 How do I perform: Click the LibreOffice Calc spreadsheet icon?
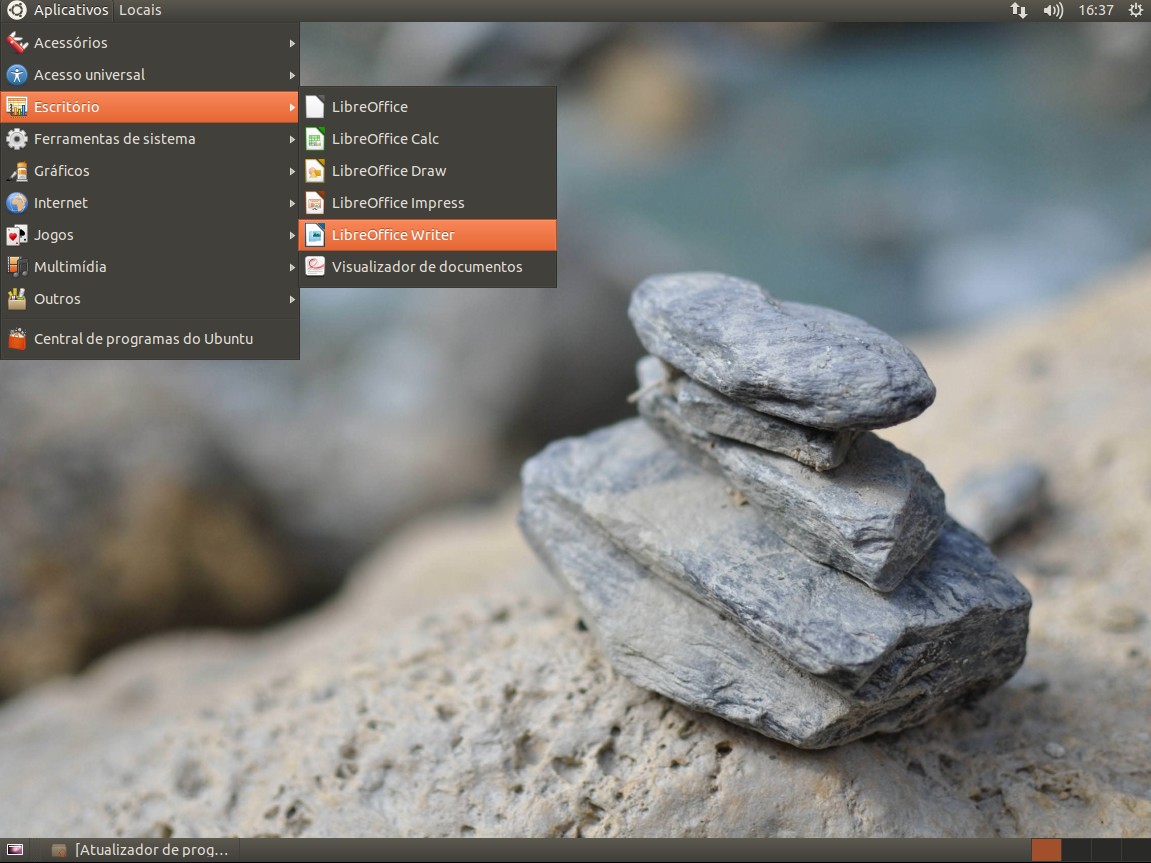315,139
